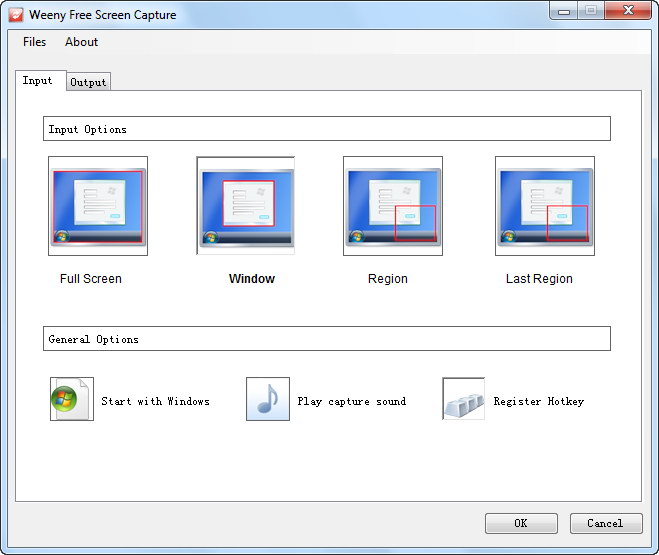Toggle the Start with Windows icon
The width and height of the screenshot is (659, 555).
pos(71,400)
